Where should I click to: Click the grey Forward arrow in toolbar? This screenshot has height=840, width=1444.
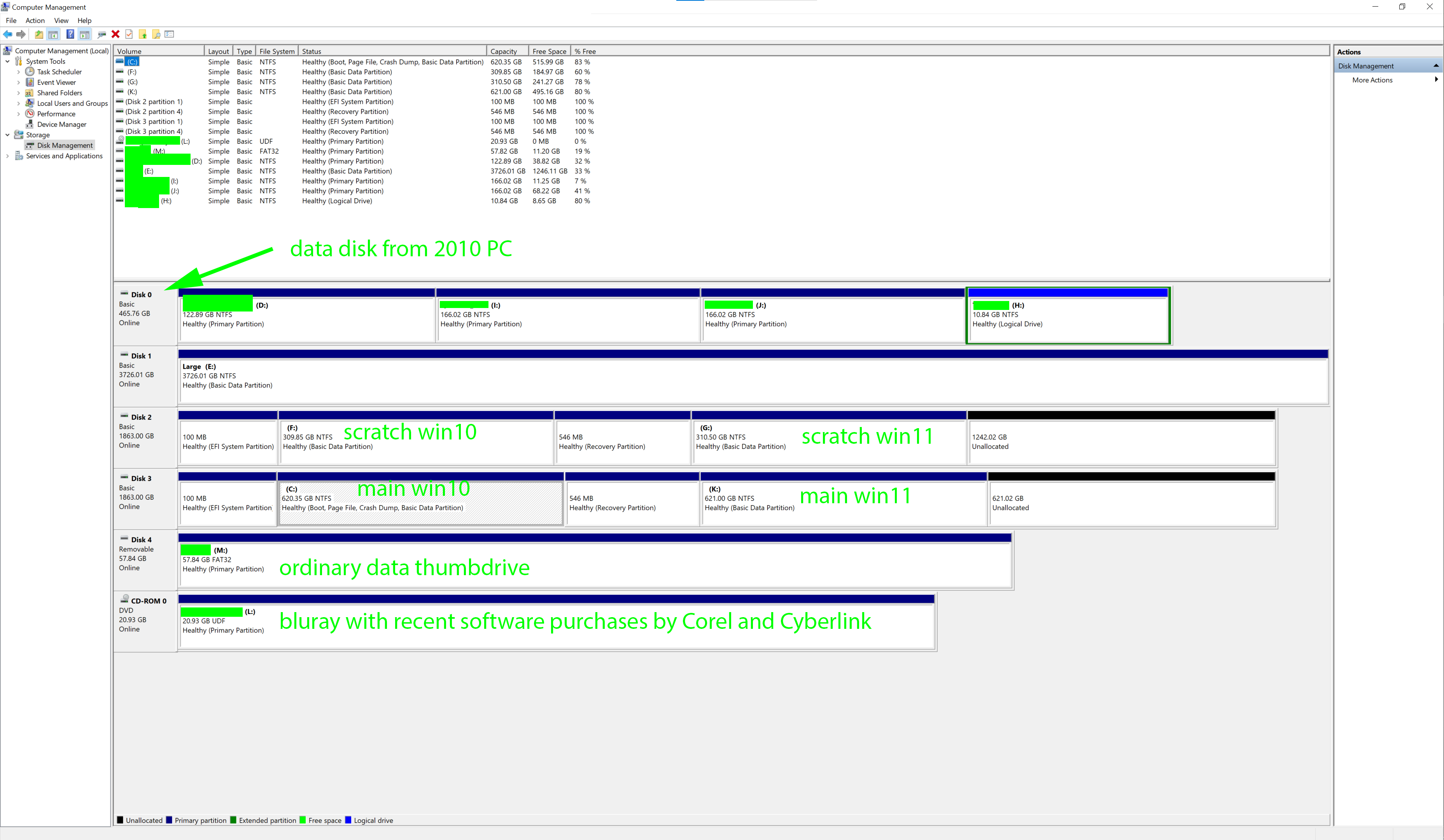click(21, 34)
